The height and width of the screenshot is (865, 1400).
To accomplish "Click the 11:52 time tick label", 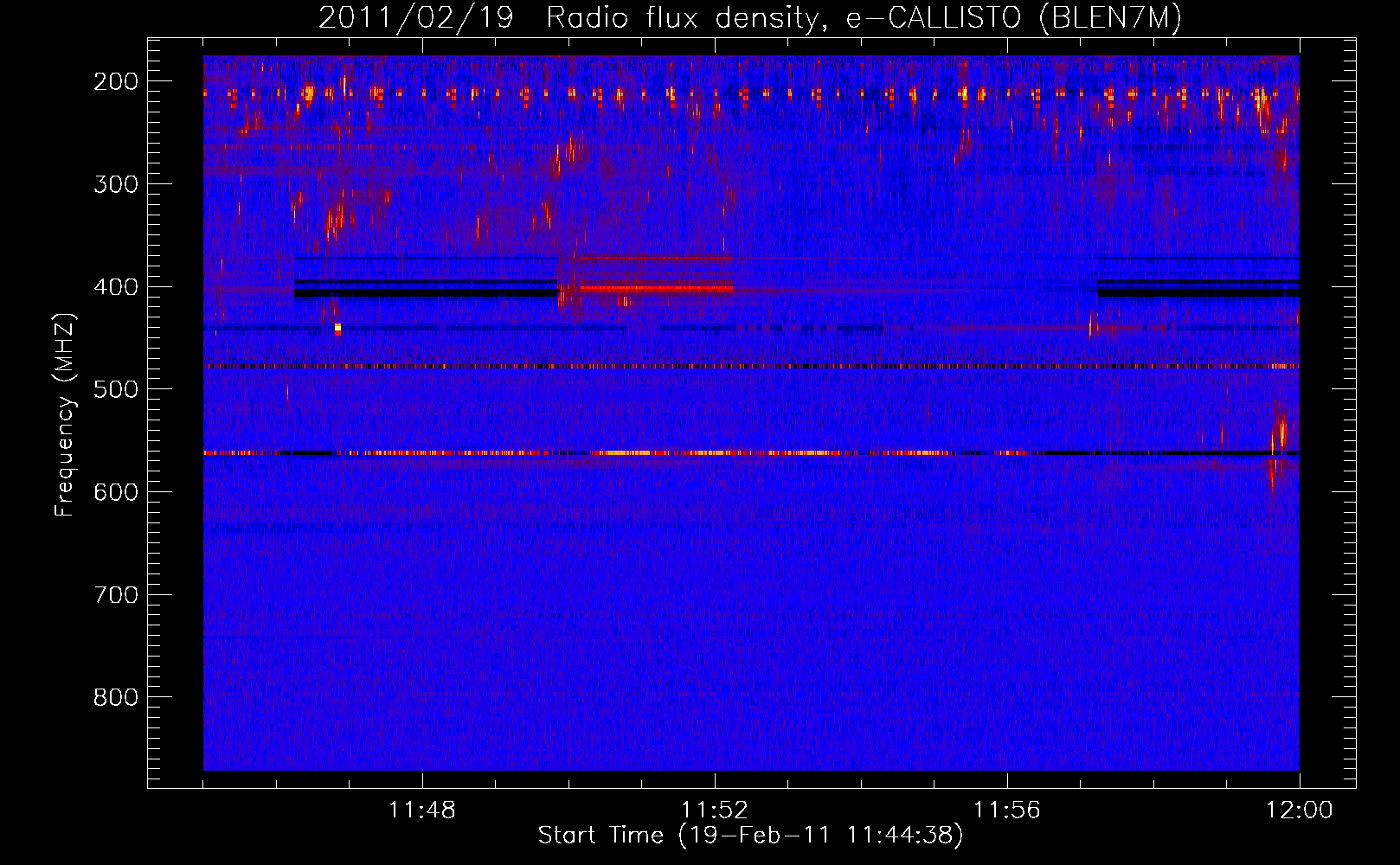I will [x=715, y=811].
